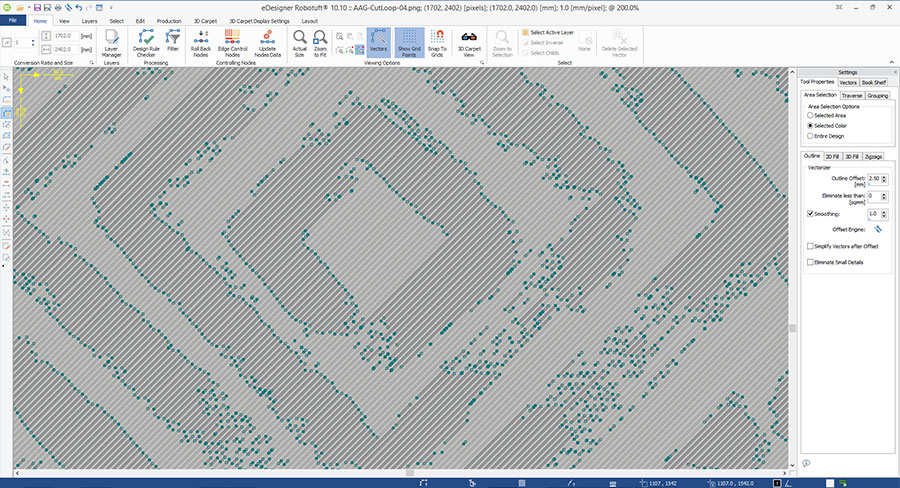The image size is (900, 488).
Task: Switch to the 3D Fill tab
Action: pos(852,156)
